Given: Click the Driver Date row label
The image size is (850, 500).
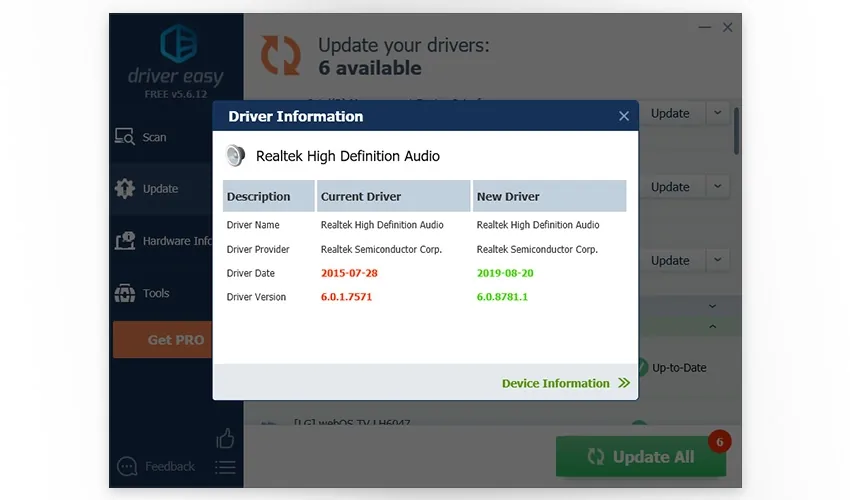Looking at the screenshot, I should click(250, 273).
